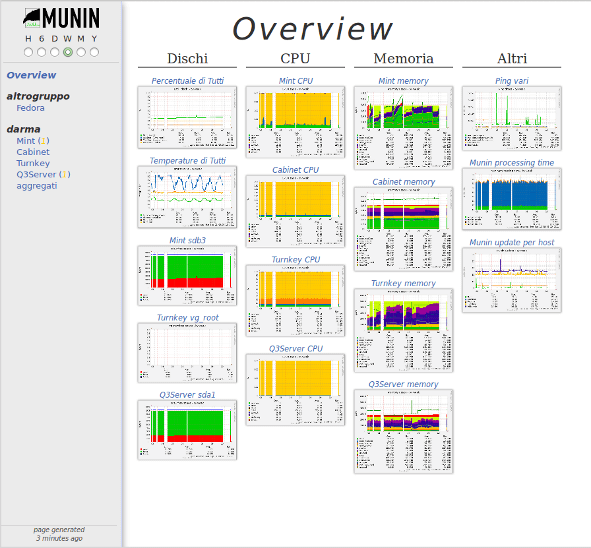Open the Fedora host under altrogruppo
The image size is (591, 548).
coord(30,108)
